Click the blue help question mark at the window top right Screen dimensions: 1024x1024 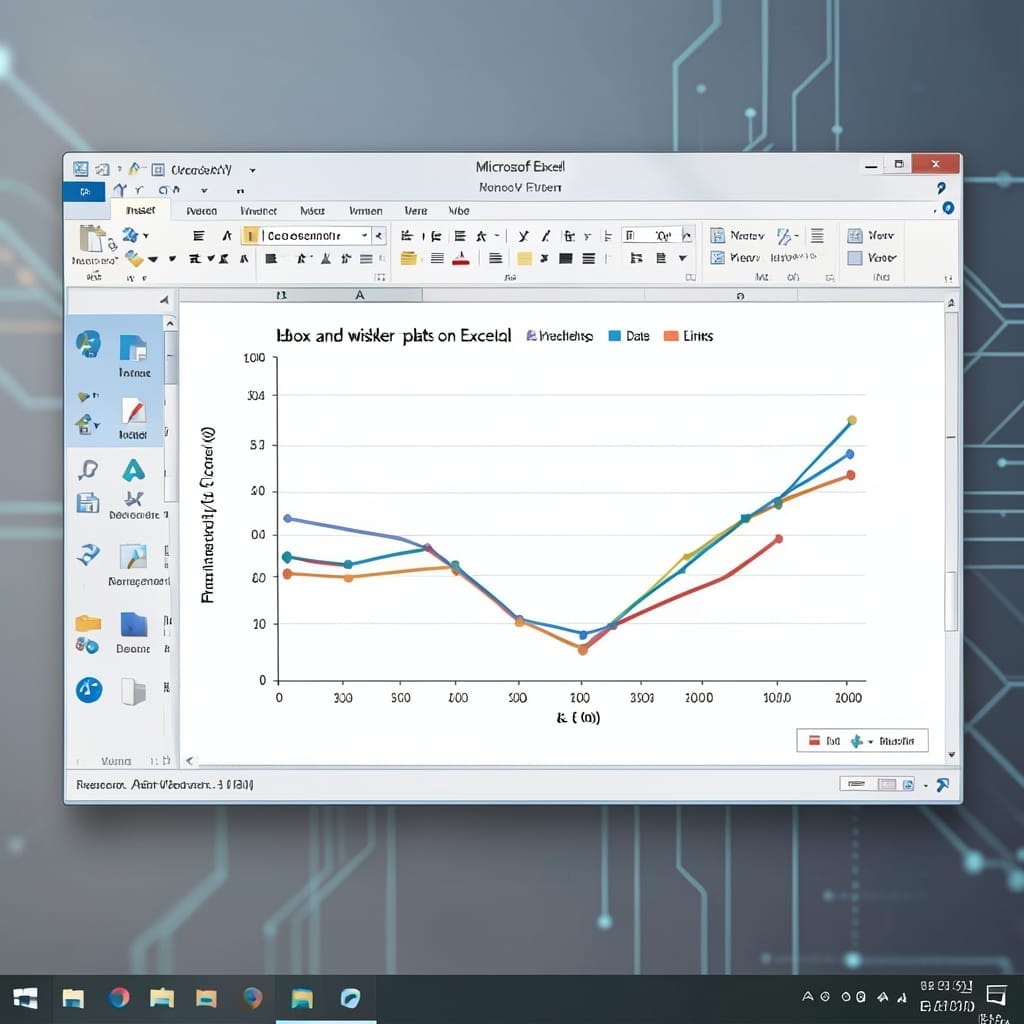click(x=941, y=188)
